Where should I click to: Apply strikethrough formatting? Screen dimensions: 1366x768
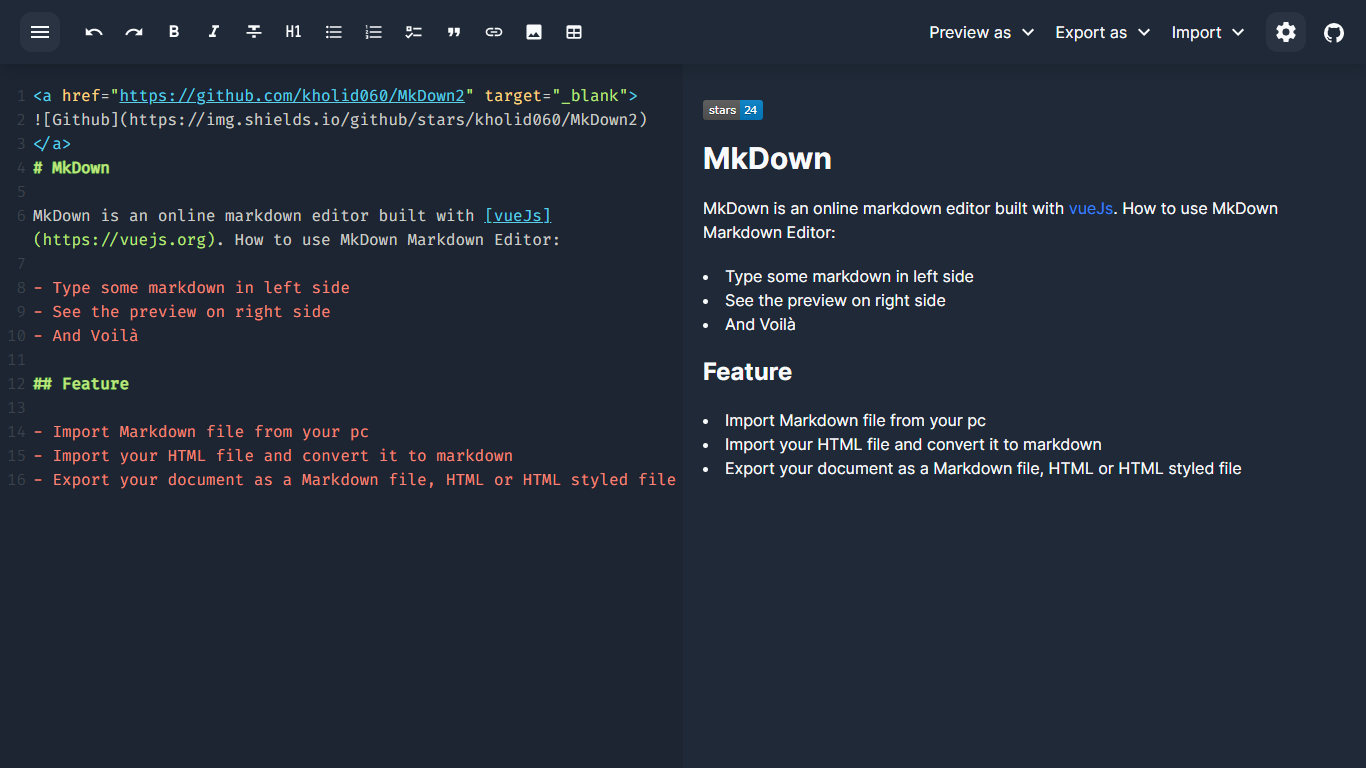pos(254,32)
